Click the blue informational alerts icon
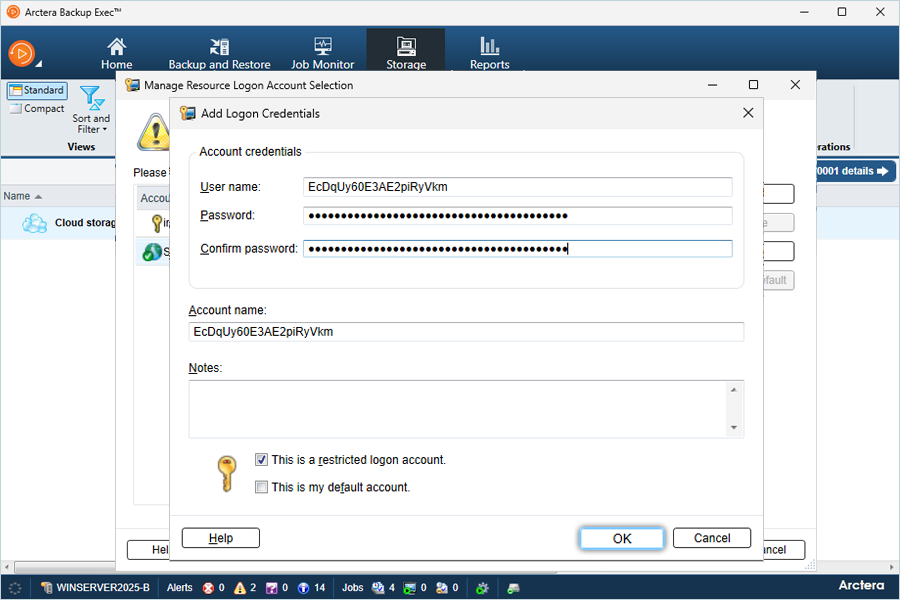The height and width of the screenshot is (600, 900). (304, 588)
